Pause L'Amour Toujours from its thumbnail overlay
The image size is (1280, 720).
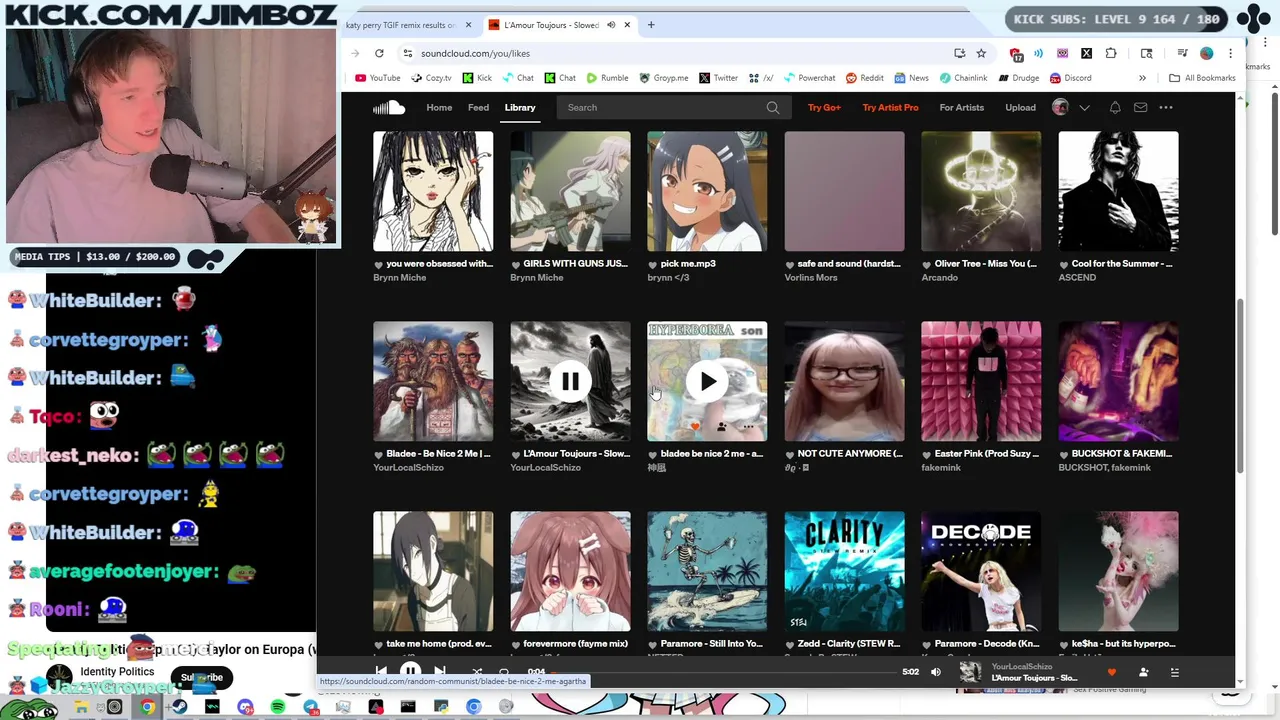[570, 381]
